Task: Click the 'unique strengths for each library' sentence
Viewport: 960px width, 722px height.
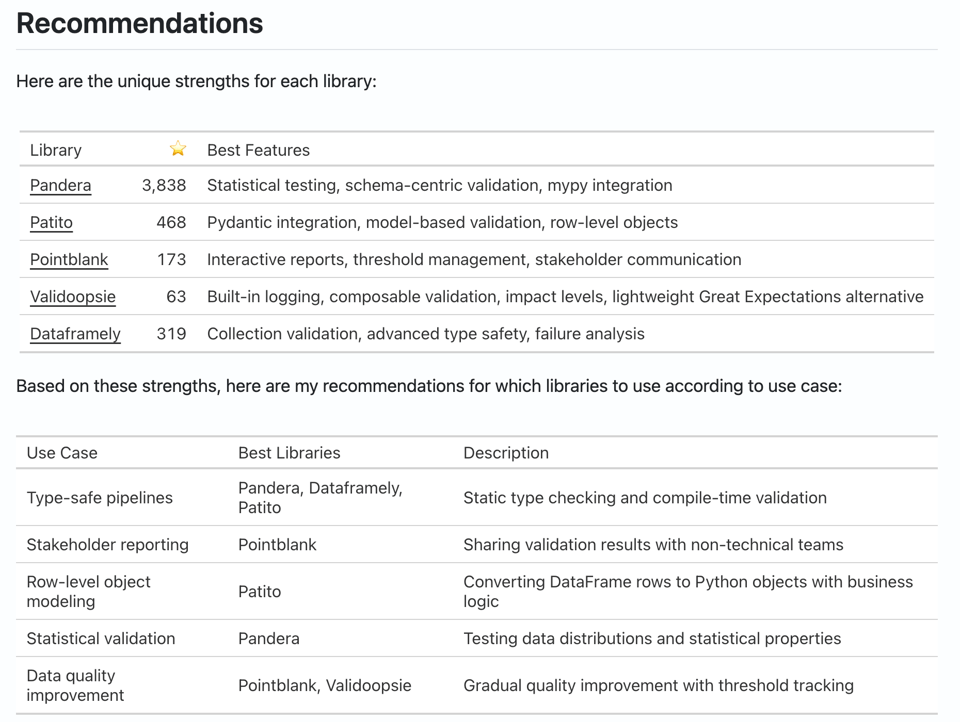Action: tap(196, 81)
